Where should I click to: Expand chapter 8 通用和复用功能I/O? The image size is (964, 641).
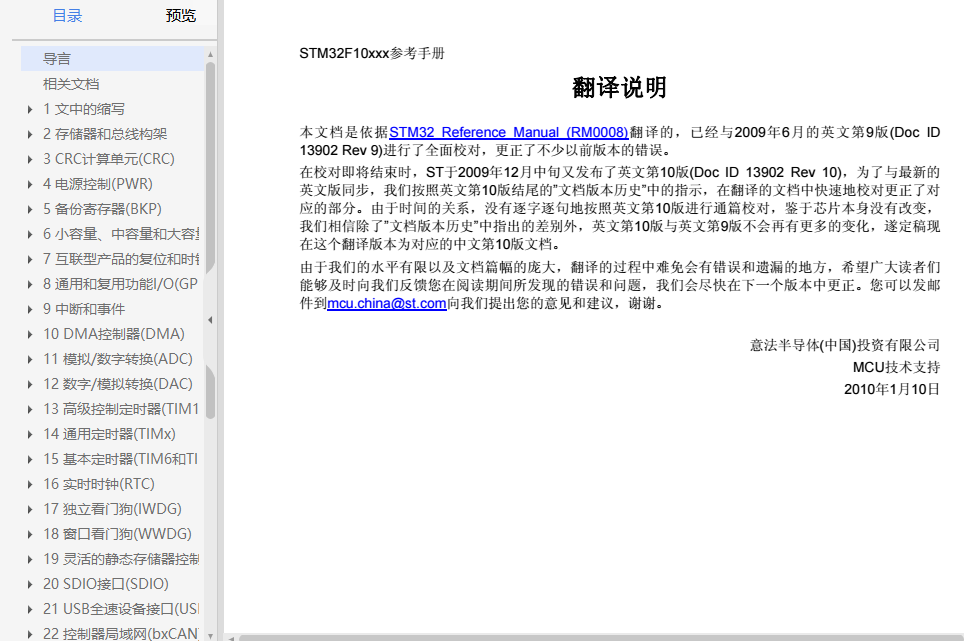tap(30, 285)
